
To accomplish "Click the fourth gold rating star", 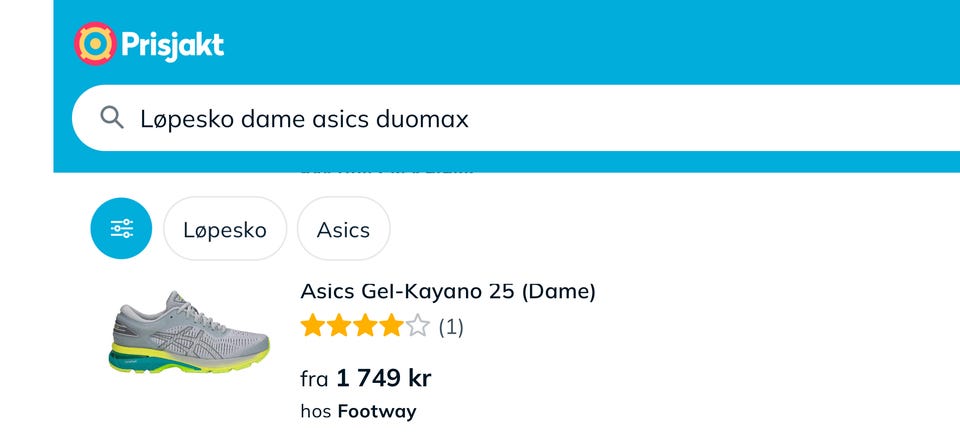I will click(391, 326).
